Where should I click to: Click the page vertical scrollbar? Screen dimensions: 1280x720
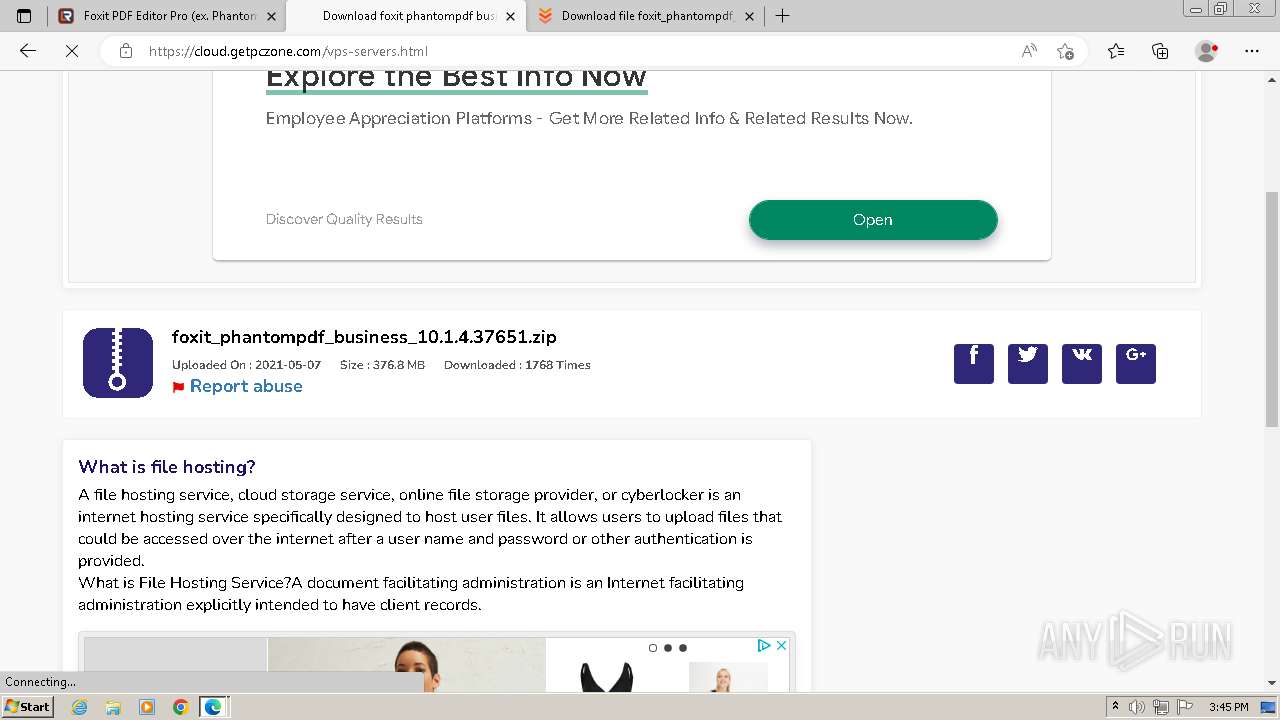pyautogui.click(x=1272, y=310)
